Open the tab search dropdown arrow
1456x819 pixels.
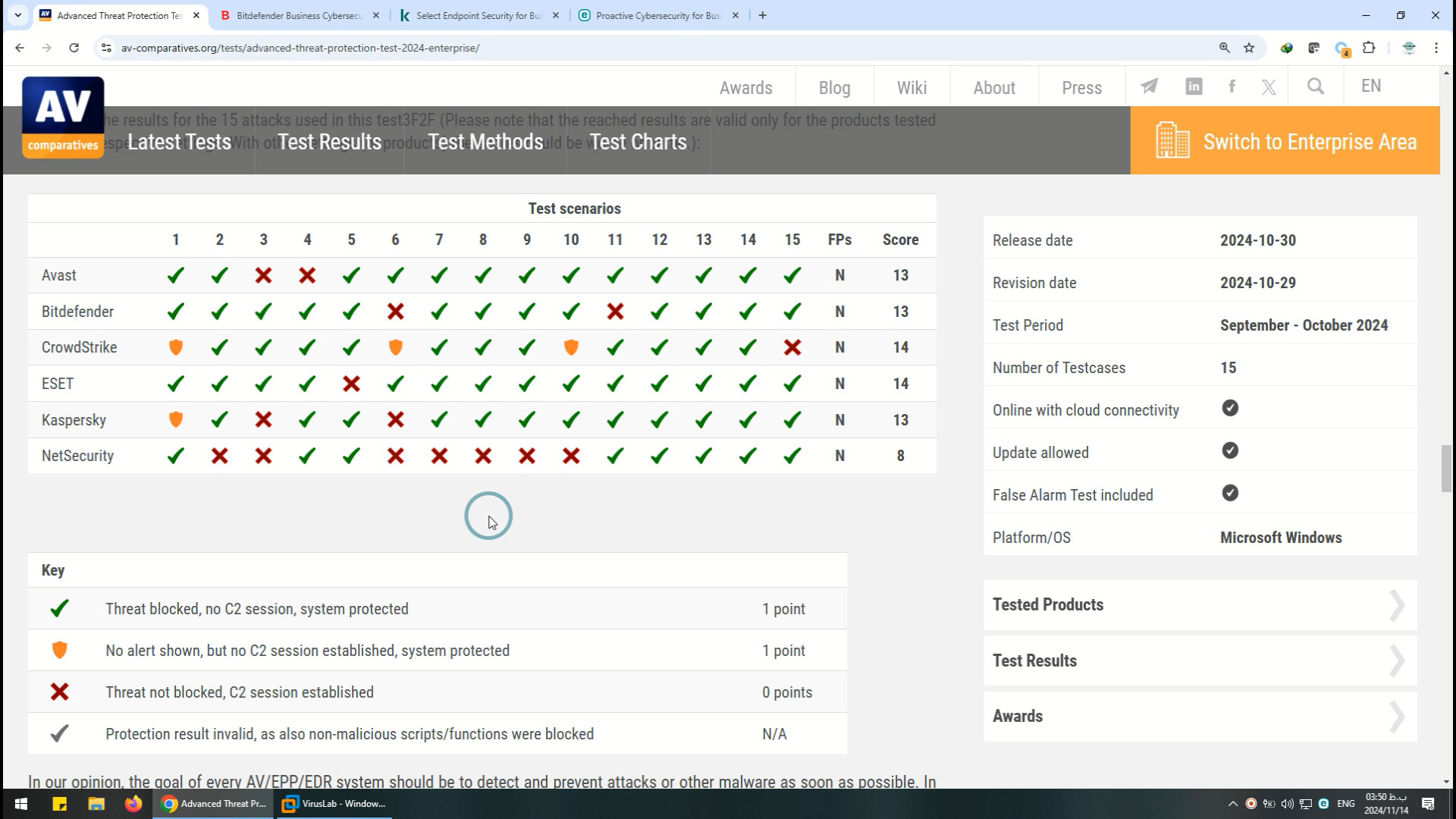(x=18, y=15)
